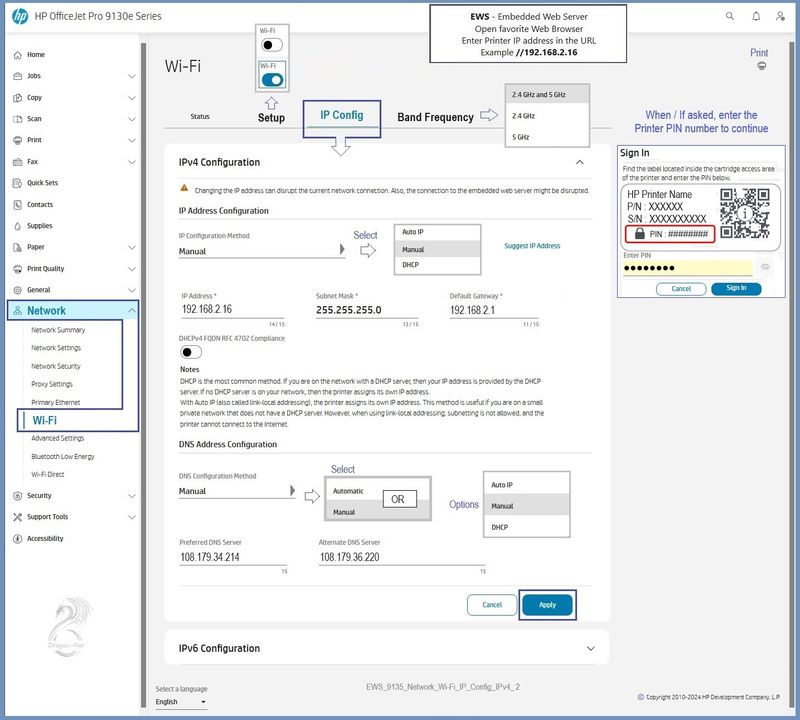Expand the IPv6 Configuration section
800x720 pixels.
(x=591, y=649)
